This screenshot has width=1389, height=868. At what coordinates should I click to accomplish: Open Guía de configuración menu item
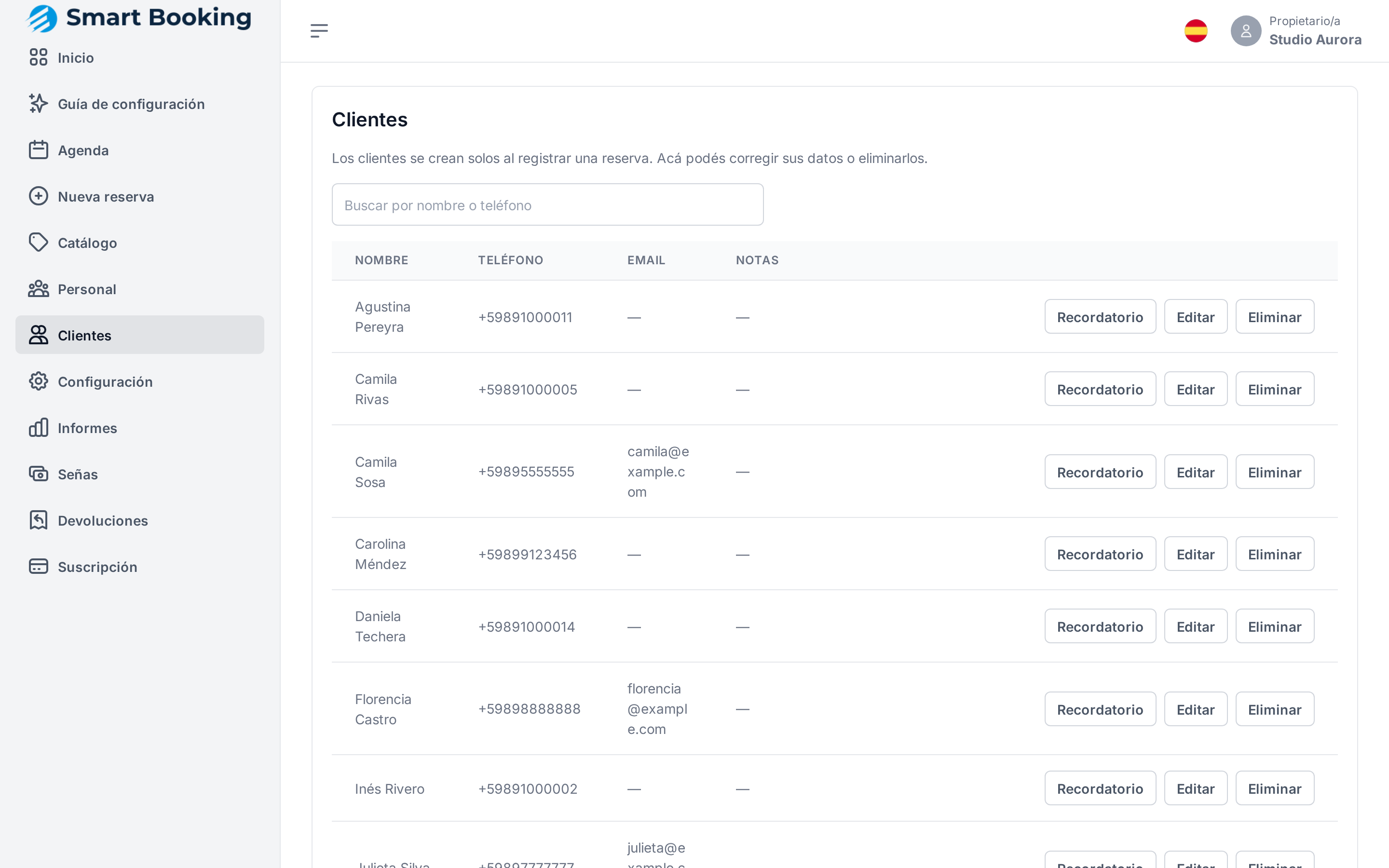point(140,104)
